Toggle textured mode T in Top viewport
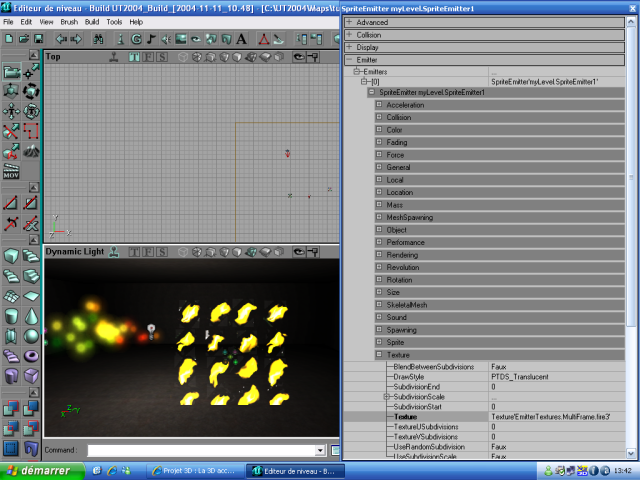Viewport: 640px width, 480px height. 134,57
